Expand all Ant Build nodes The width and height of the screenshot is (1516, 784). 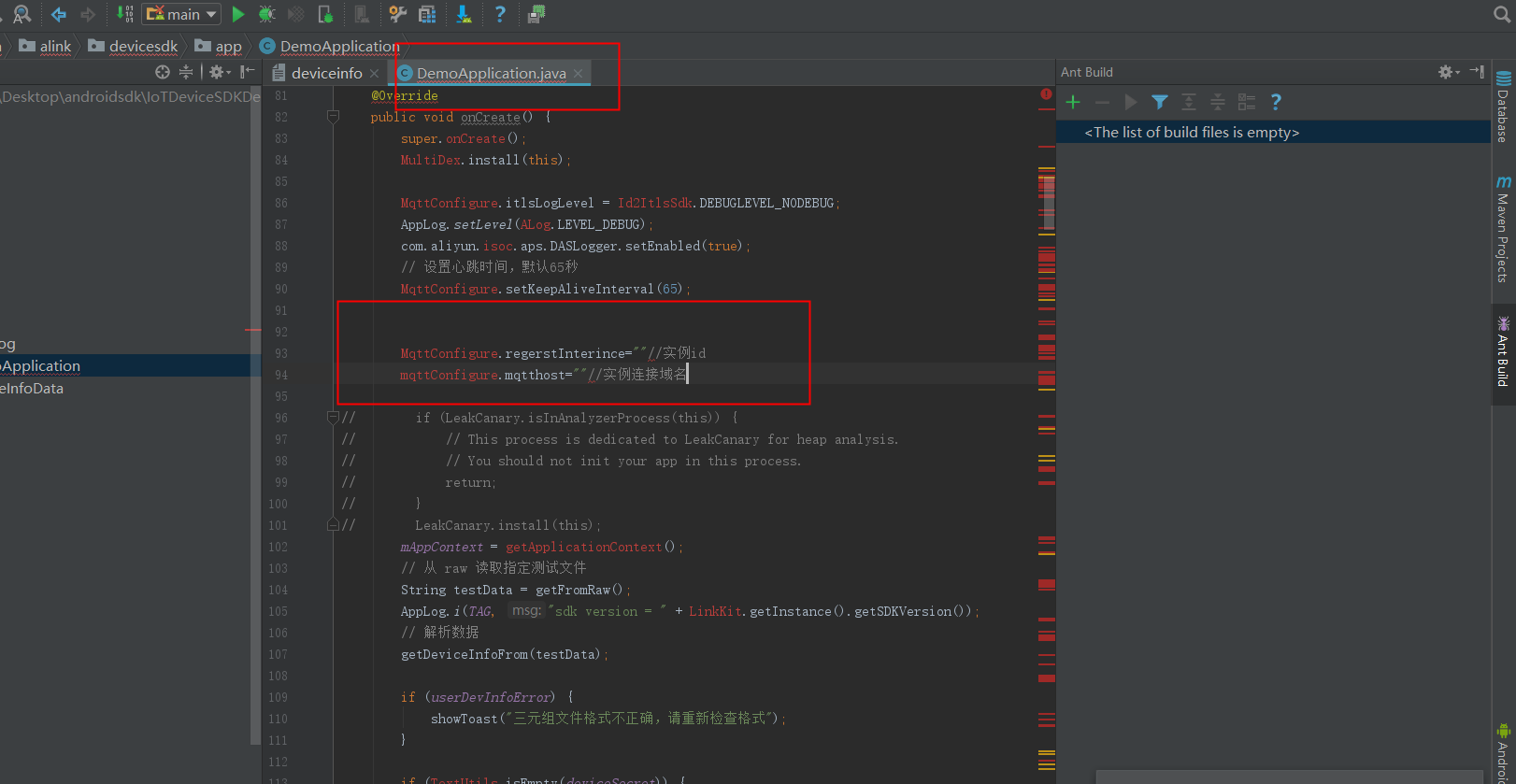(x=1189, y=102)
